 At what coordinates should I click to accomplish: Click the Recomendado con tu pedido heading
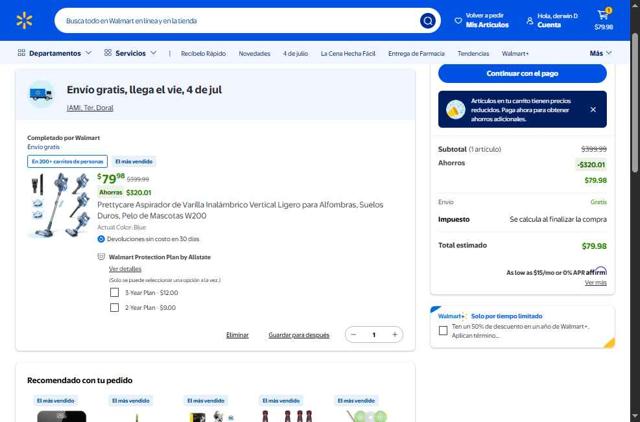[x=80, y=380]
